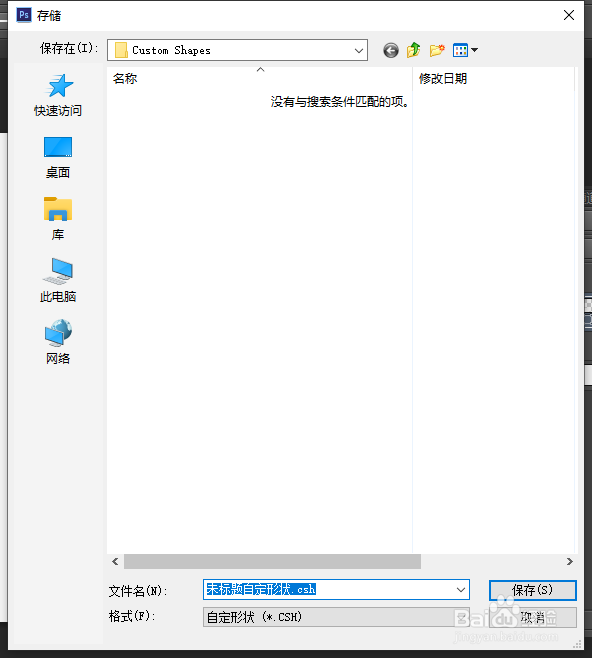Click the Photoshop Ps icon in title bar
This screenshot has height=658, width=592.
24,15
